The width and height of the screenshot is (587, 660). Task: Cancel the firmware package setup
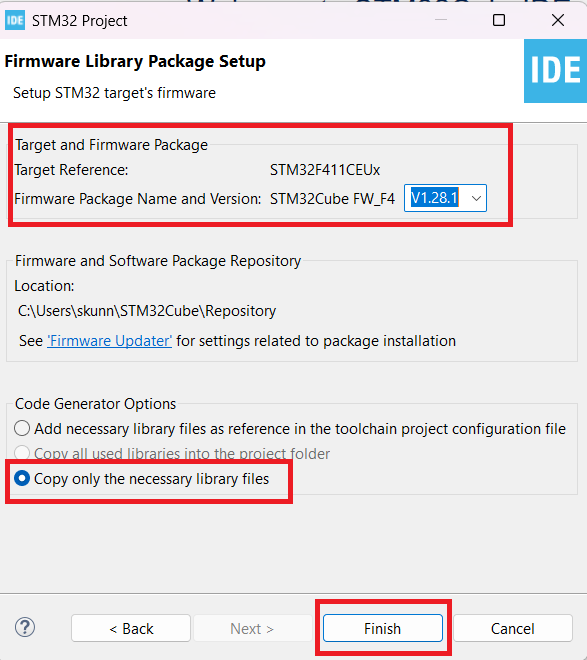513,628
